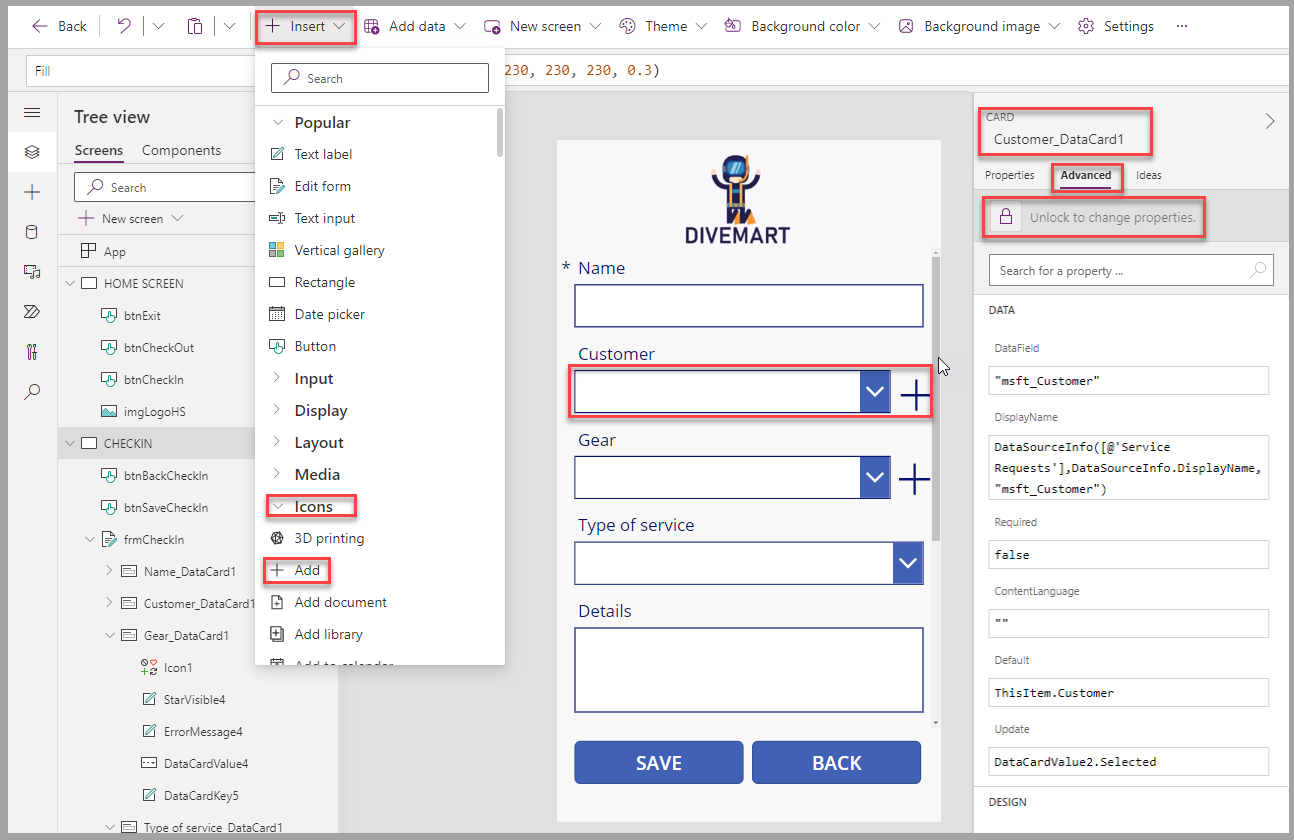1294x840 pixels.
Task: Select the Insert plus icon in left rail
Action: 32,192
